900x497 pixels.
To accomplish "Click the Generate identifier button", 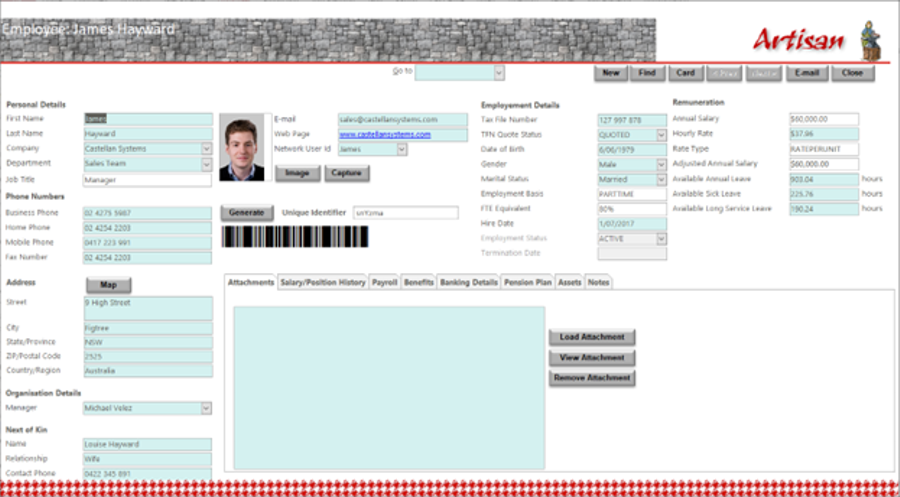I will [x=247, y=212].
